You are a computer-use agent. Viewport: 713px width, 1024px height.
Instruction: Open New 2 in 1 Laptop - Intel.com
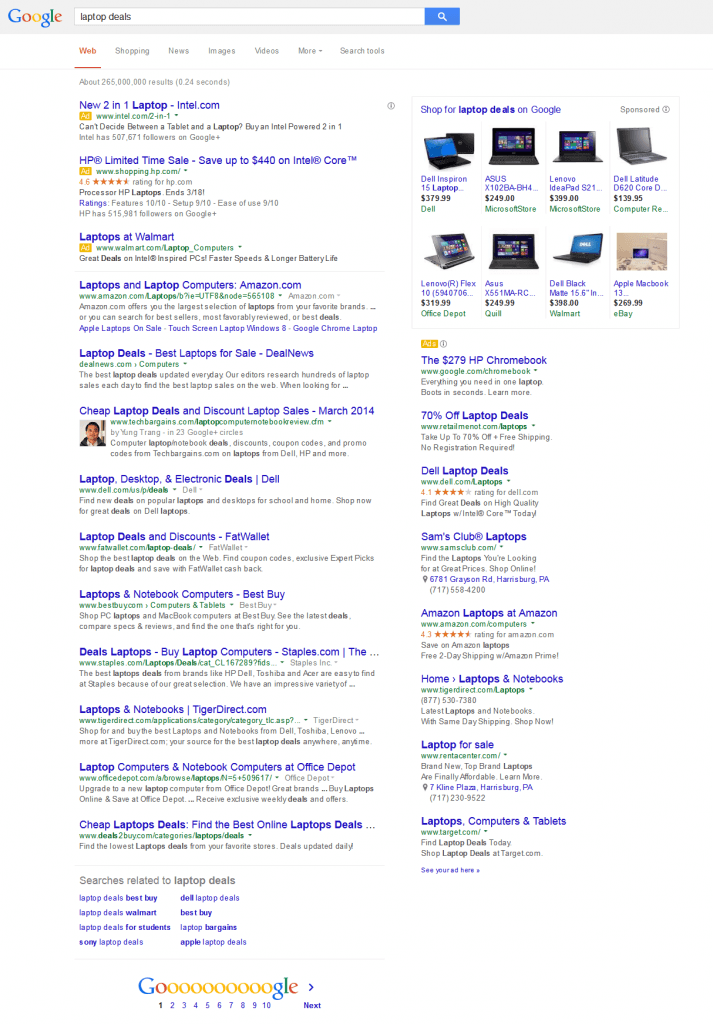(149, 105)
